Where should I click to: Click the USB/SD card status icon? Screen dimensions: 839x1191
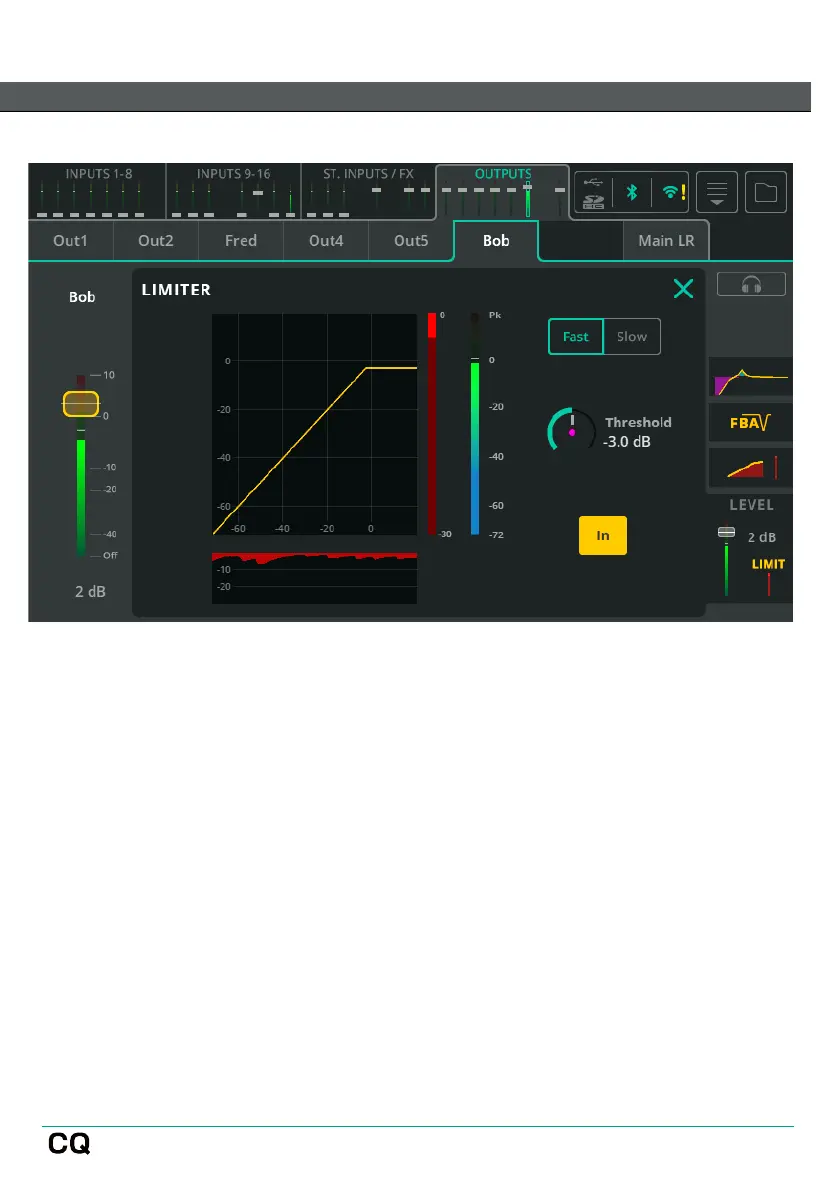tap(594, 192)
